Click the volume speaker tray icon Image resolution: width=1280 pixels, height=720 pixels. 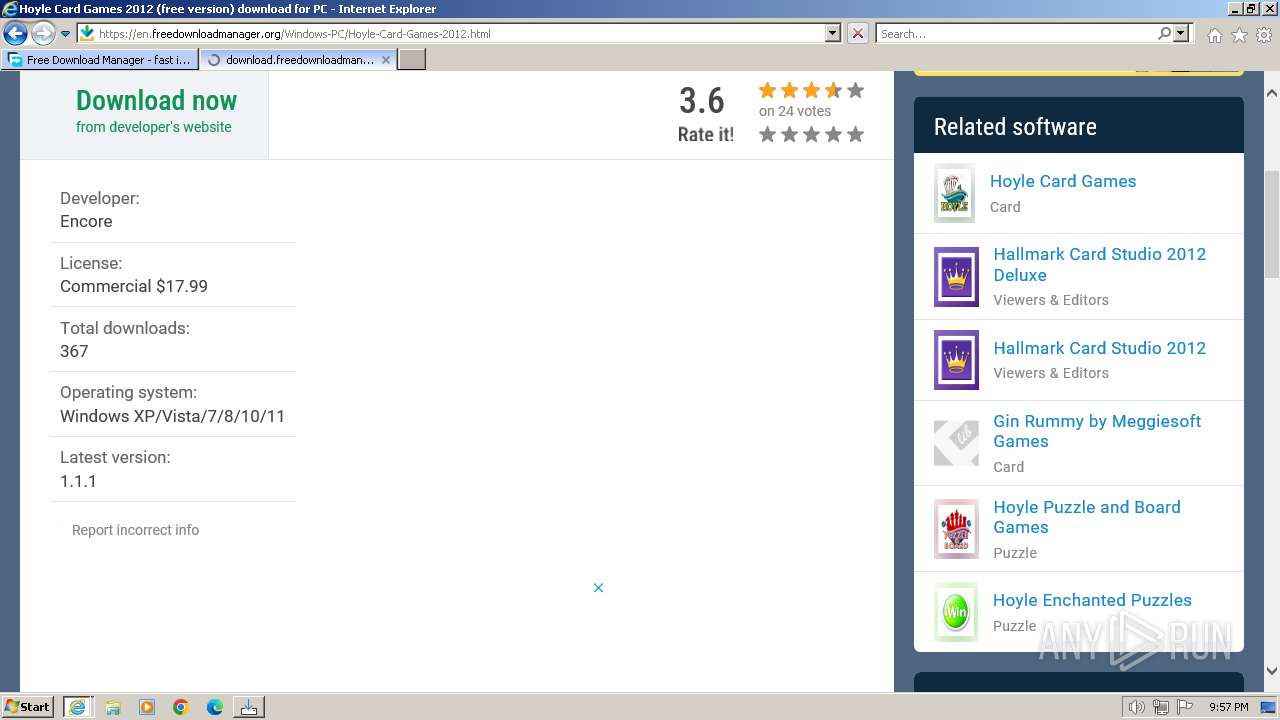point(1137,707)
